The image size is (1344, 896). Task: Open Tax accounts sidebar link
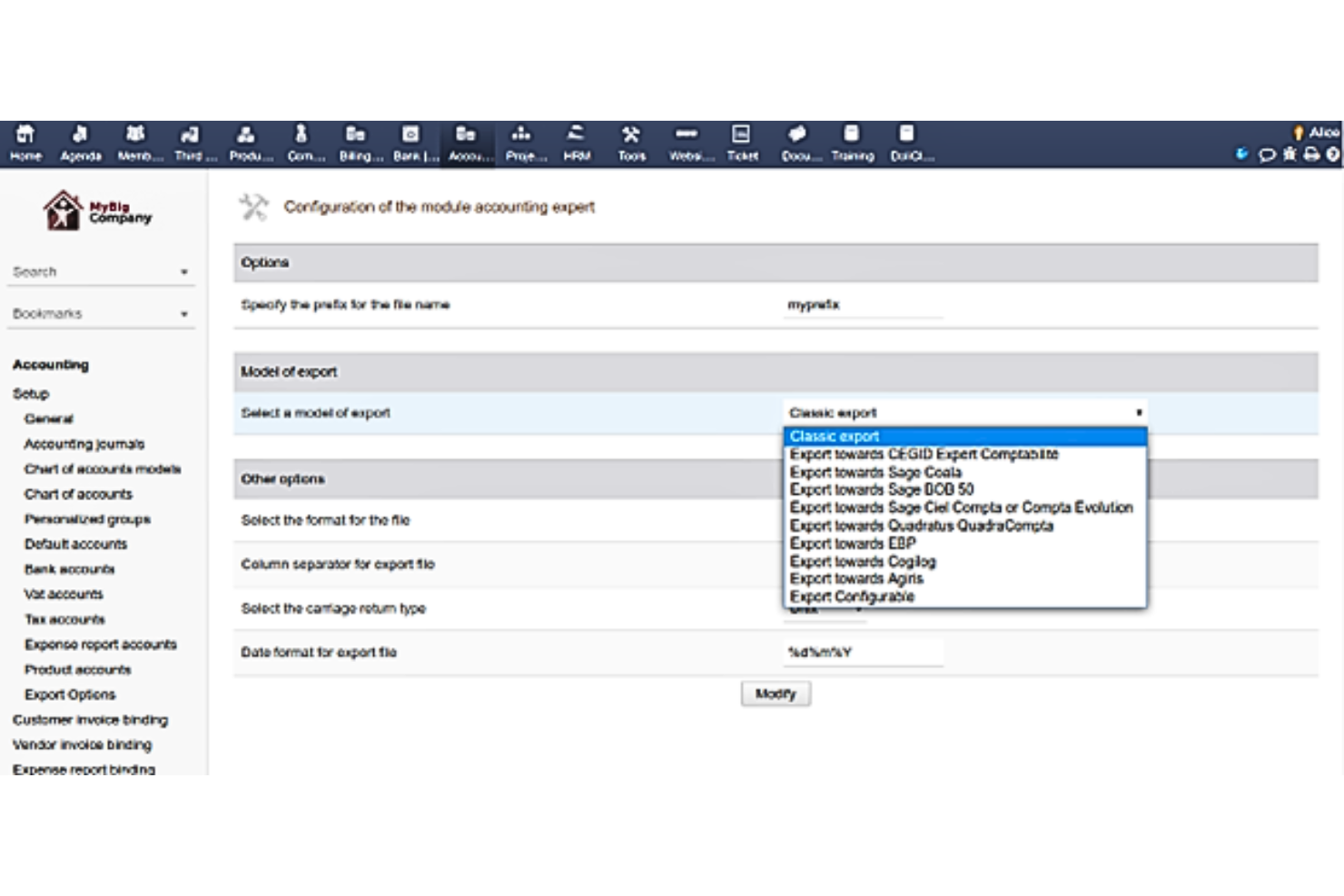tap(64, 619)
